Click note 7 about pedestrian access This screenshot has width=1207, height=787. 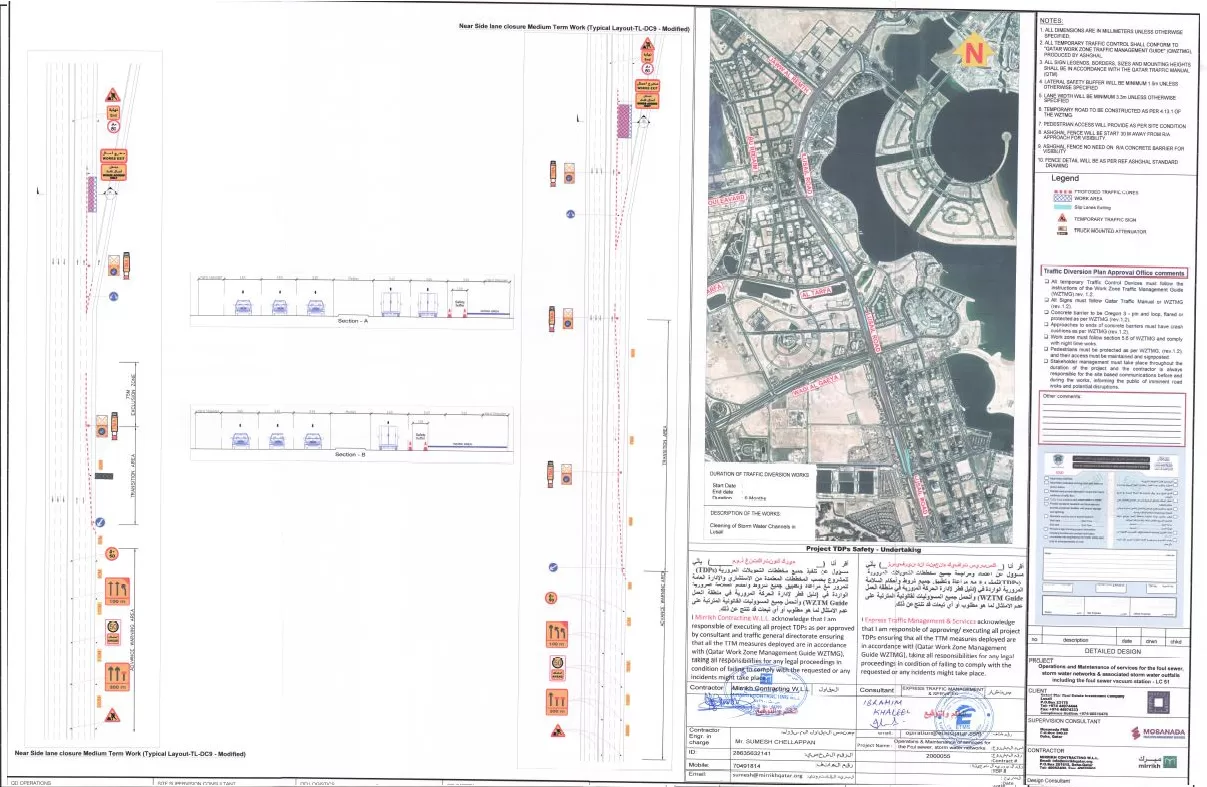[x=1111, y=125]
